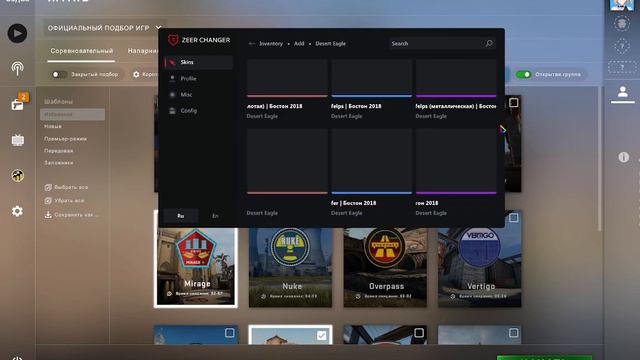
Task: Check the first bottom-row map checkbox
Action: tap(229, 333)
